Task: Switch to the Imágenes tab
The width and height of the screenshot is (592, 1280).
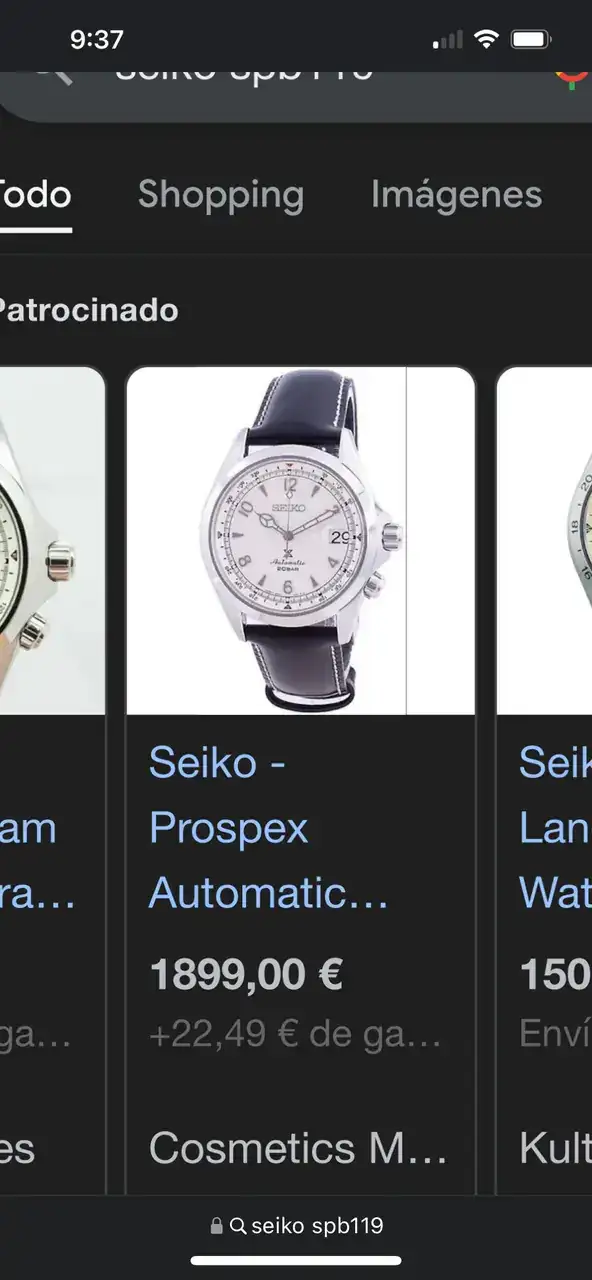Action: click(456, 195)
